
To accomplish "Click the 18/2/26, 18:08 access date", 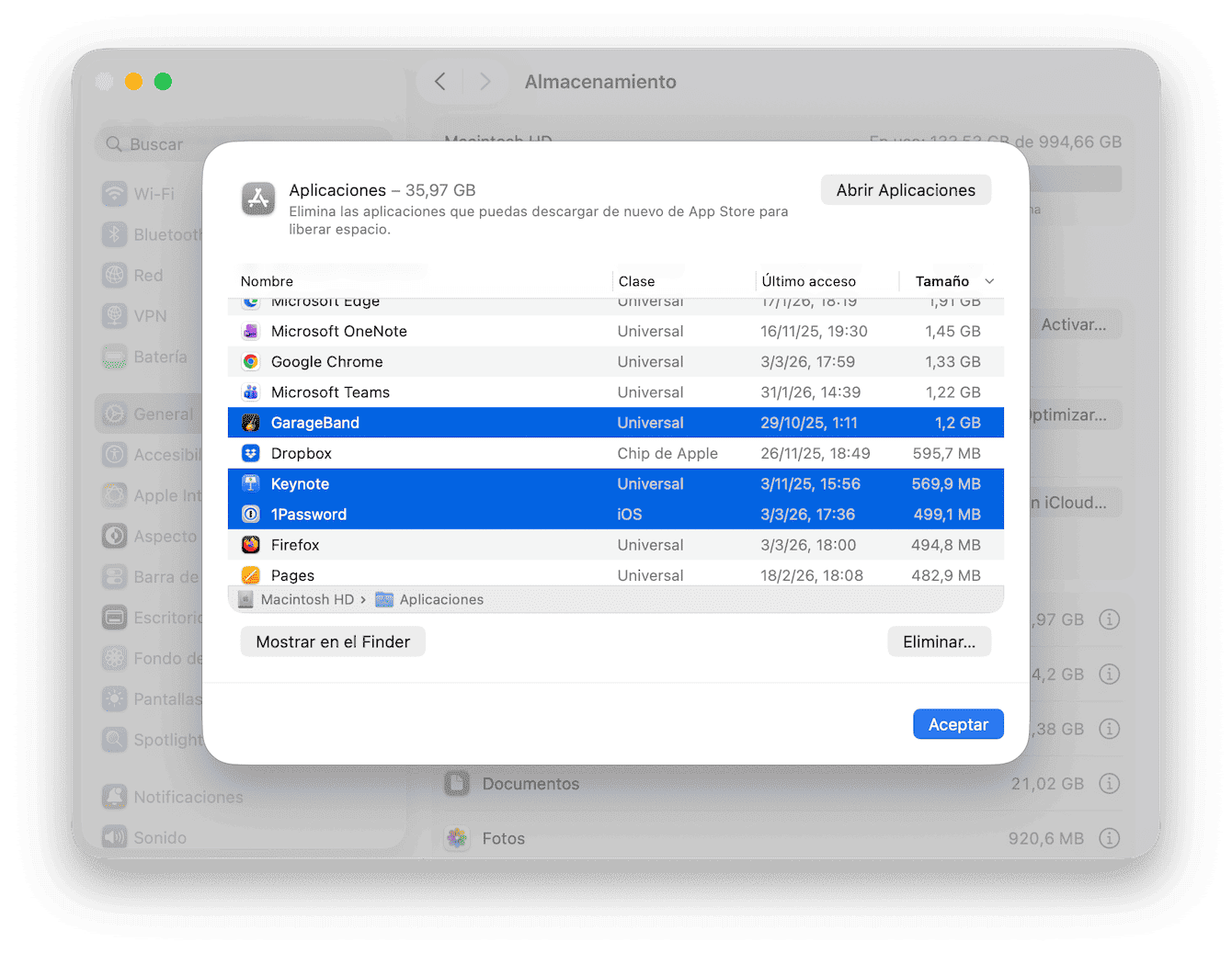I will tap(812, 575).
